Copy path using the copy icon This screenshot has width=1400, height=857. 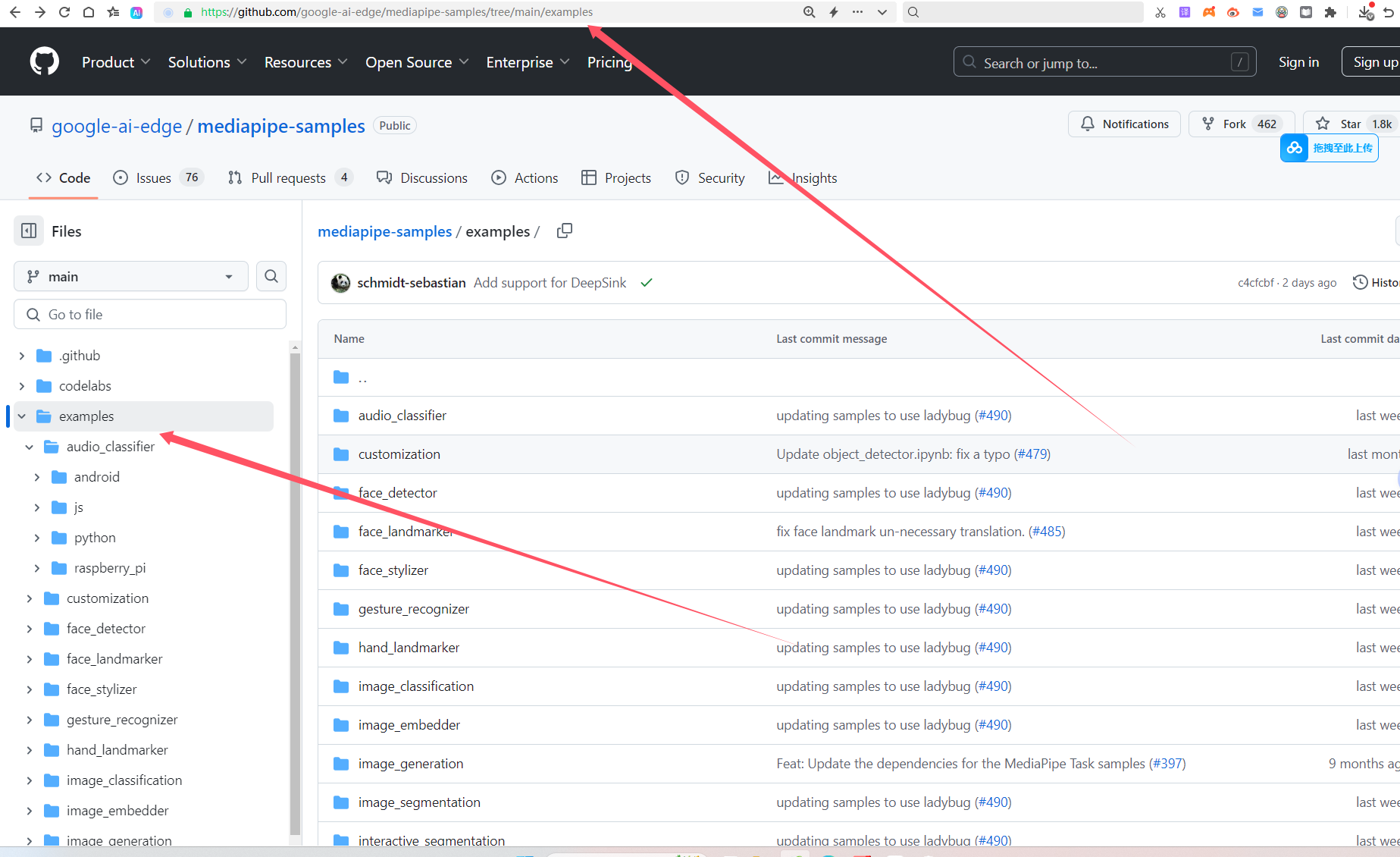pyautogui.click(x=565, y=231)
